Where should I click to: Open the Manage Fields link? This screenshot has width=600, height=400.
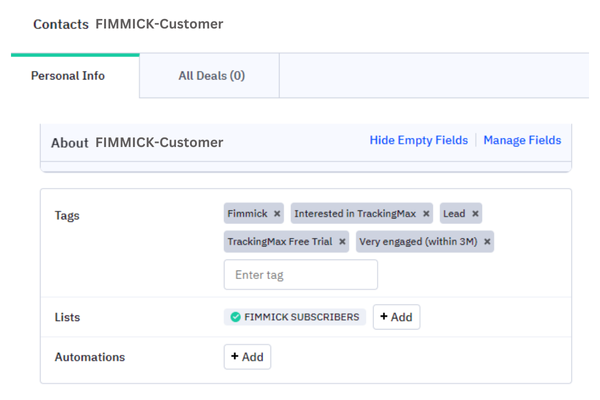(522, 140)
